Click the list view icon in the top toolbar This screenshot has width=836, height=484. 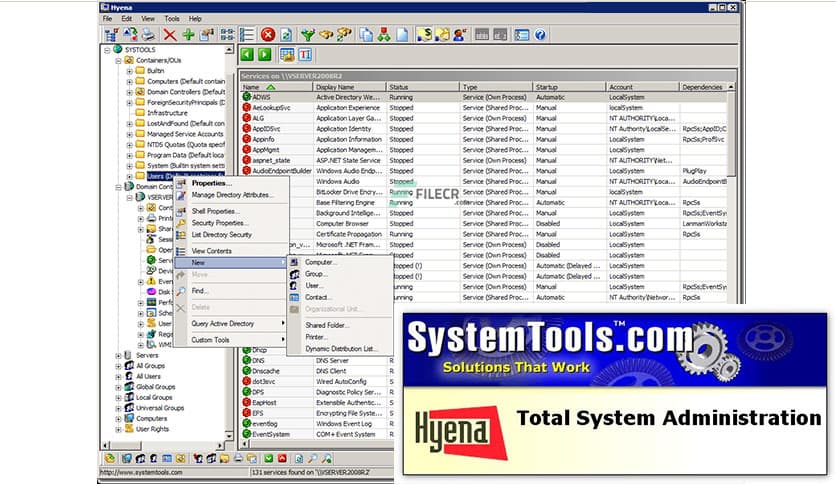(x=247, y=35)
